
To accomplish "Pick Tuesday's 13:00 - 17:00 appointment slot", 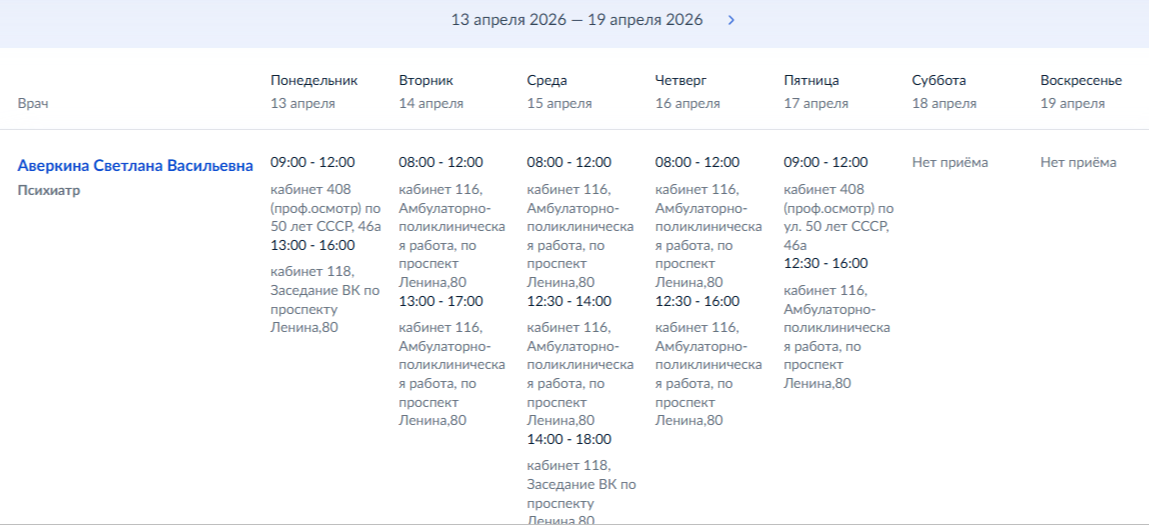I will (x=440, y=301).
